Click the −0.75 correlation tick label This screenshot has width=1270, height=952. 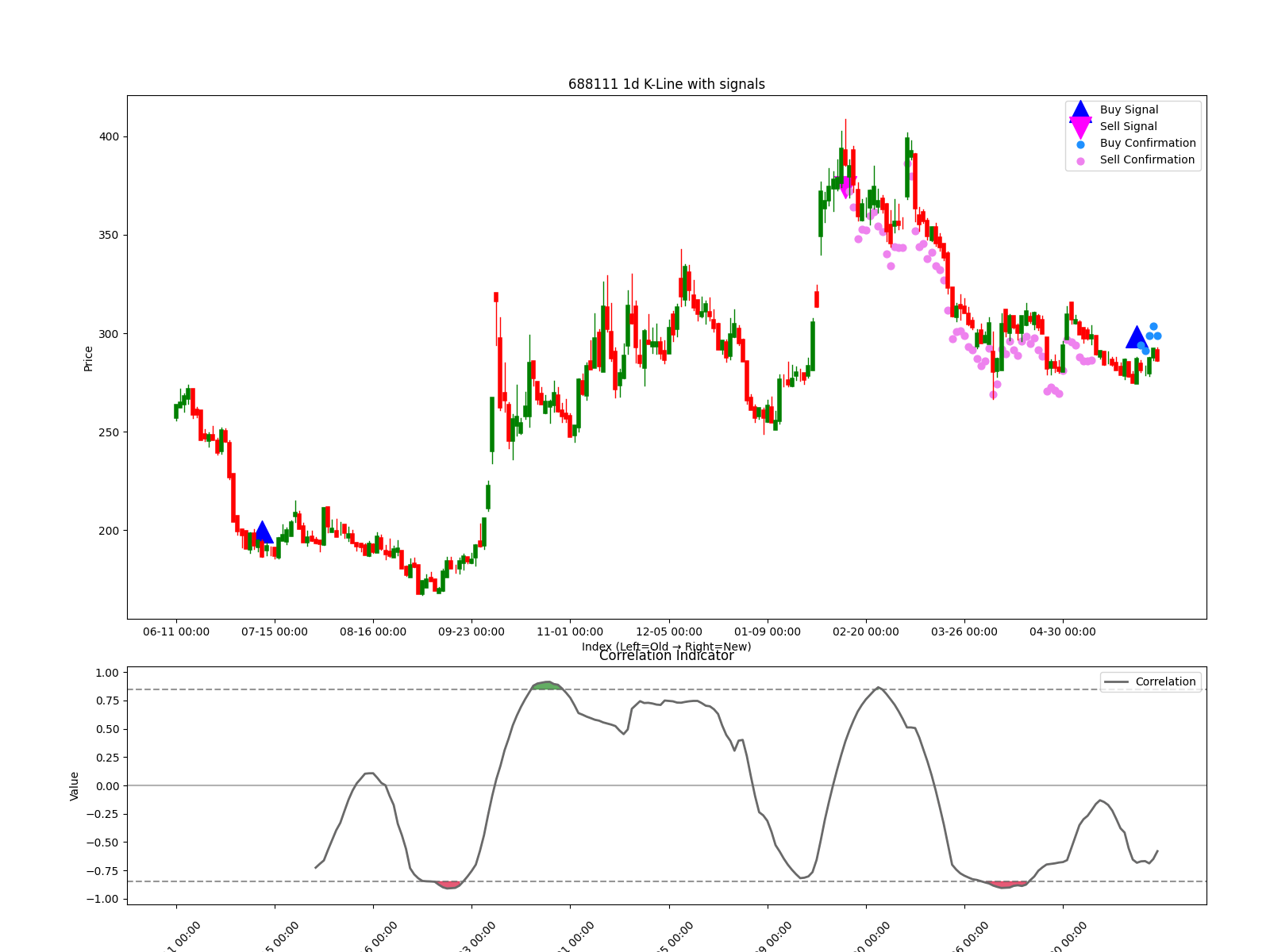(x=103, y=871)
